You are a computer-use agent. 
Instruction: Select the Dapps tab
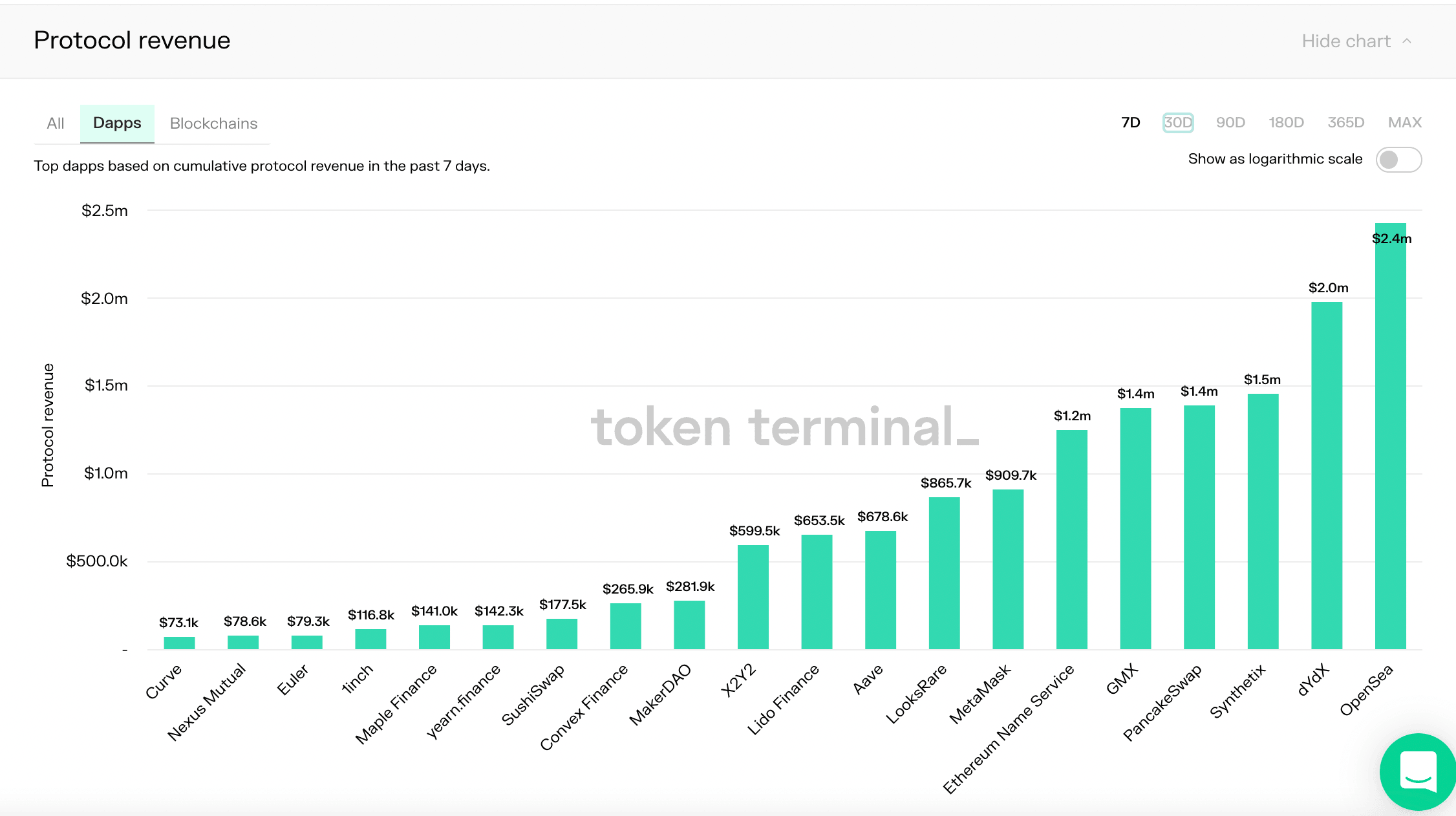point(117,123)
